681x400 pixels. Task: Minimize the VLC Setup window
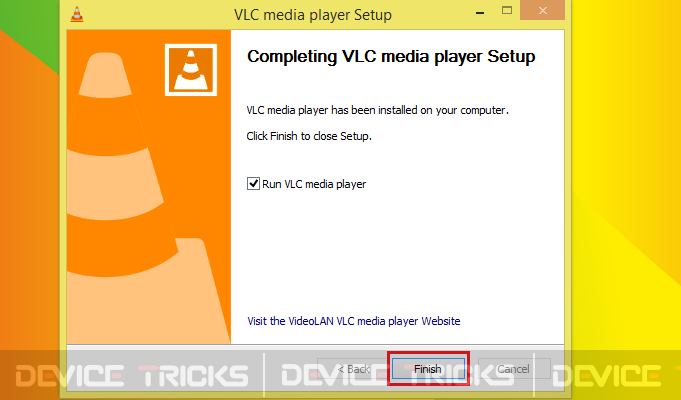point(480,13)
